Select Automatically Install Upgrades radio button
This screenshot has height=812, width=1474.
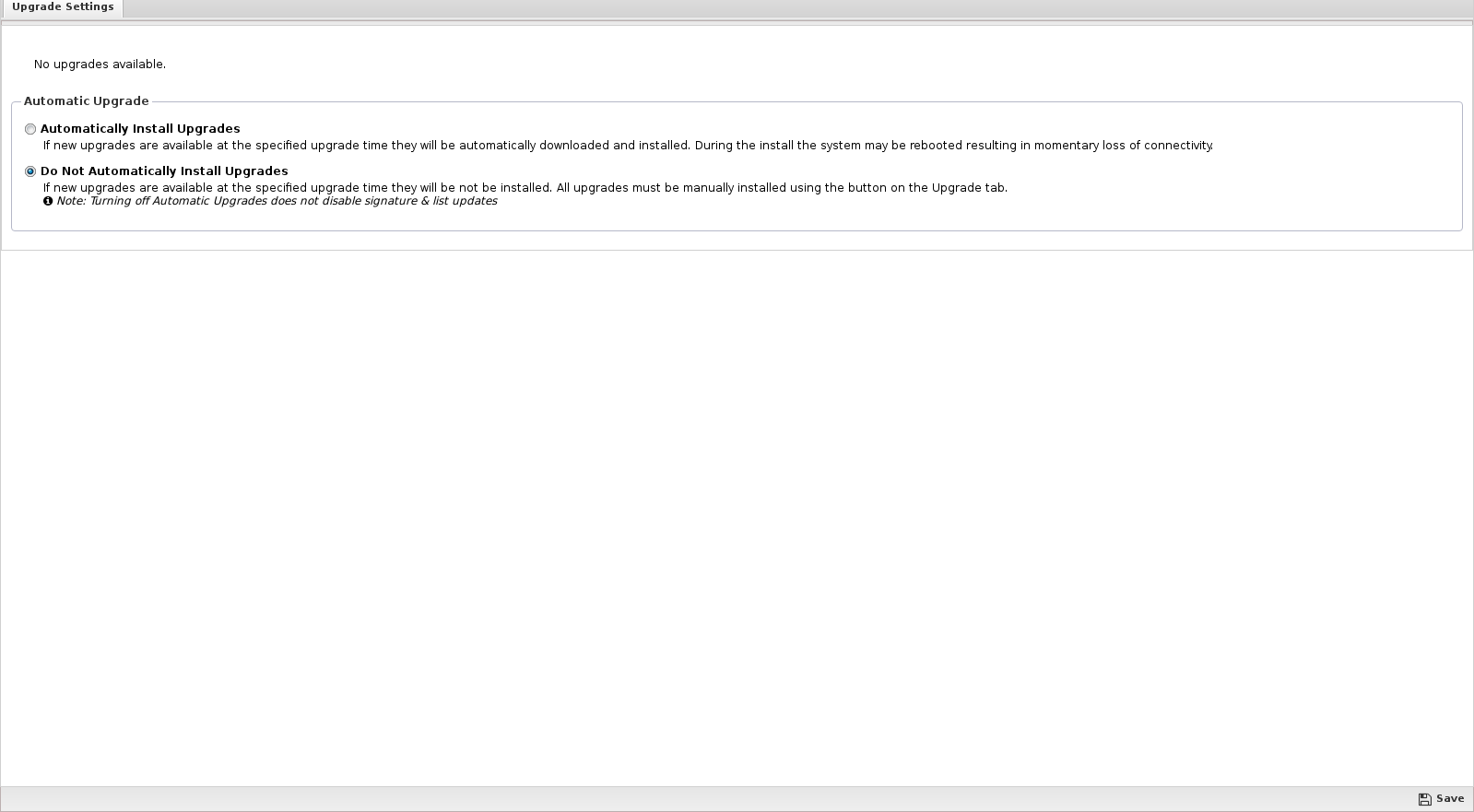click(30, 129)
